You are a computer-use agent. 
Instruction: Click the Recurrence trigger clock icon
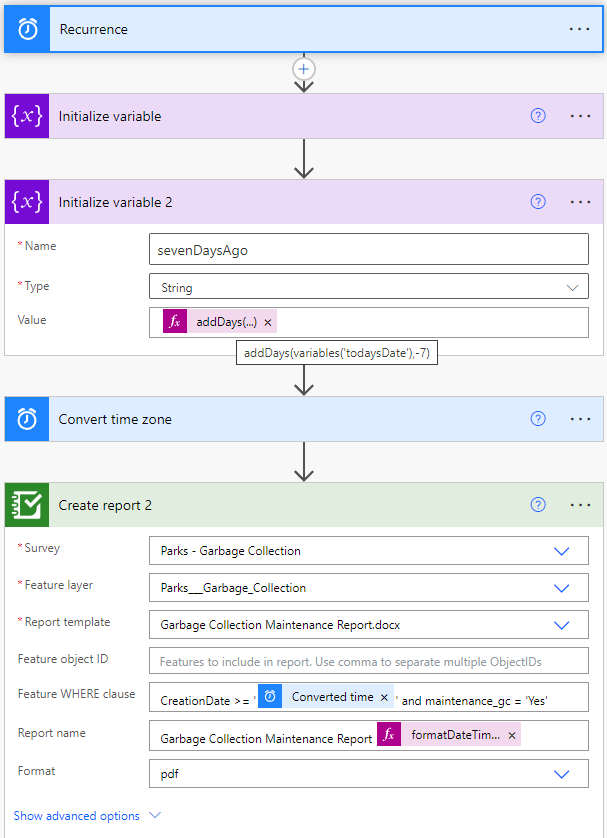26,29
